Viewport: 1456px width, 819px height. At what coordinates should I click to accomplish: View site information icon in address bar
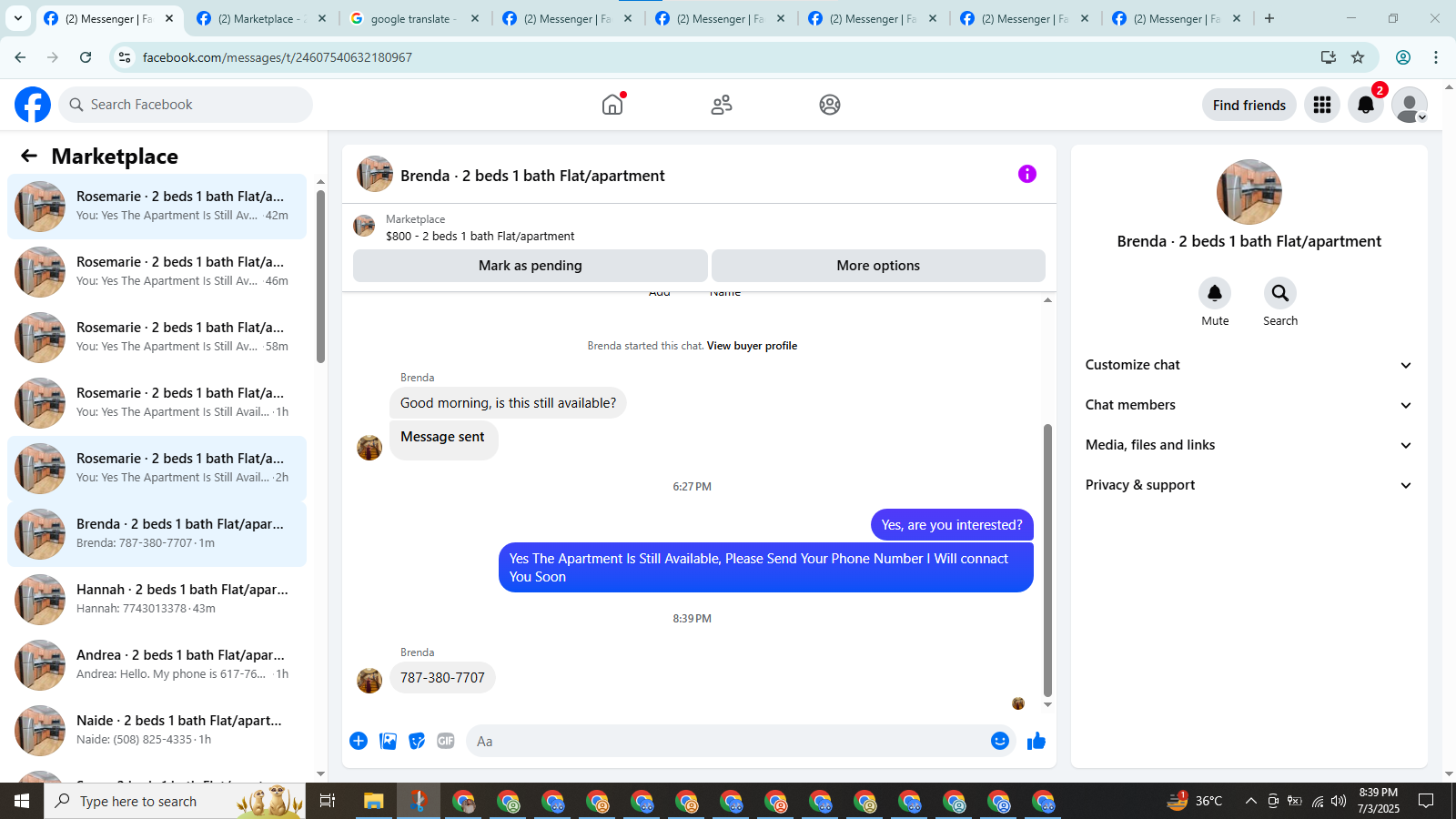coord(125,57)
